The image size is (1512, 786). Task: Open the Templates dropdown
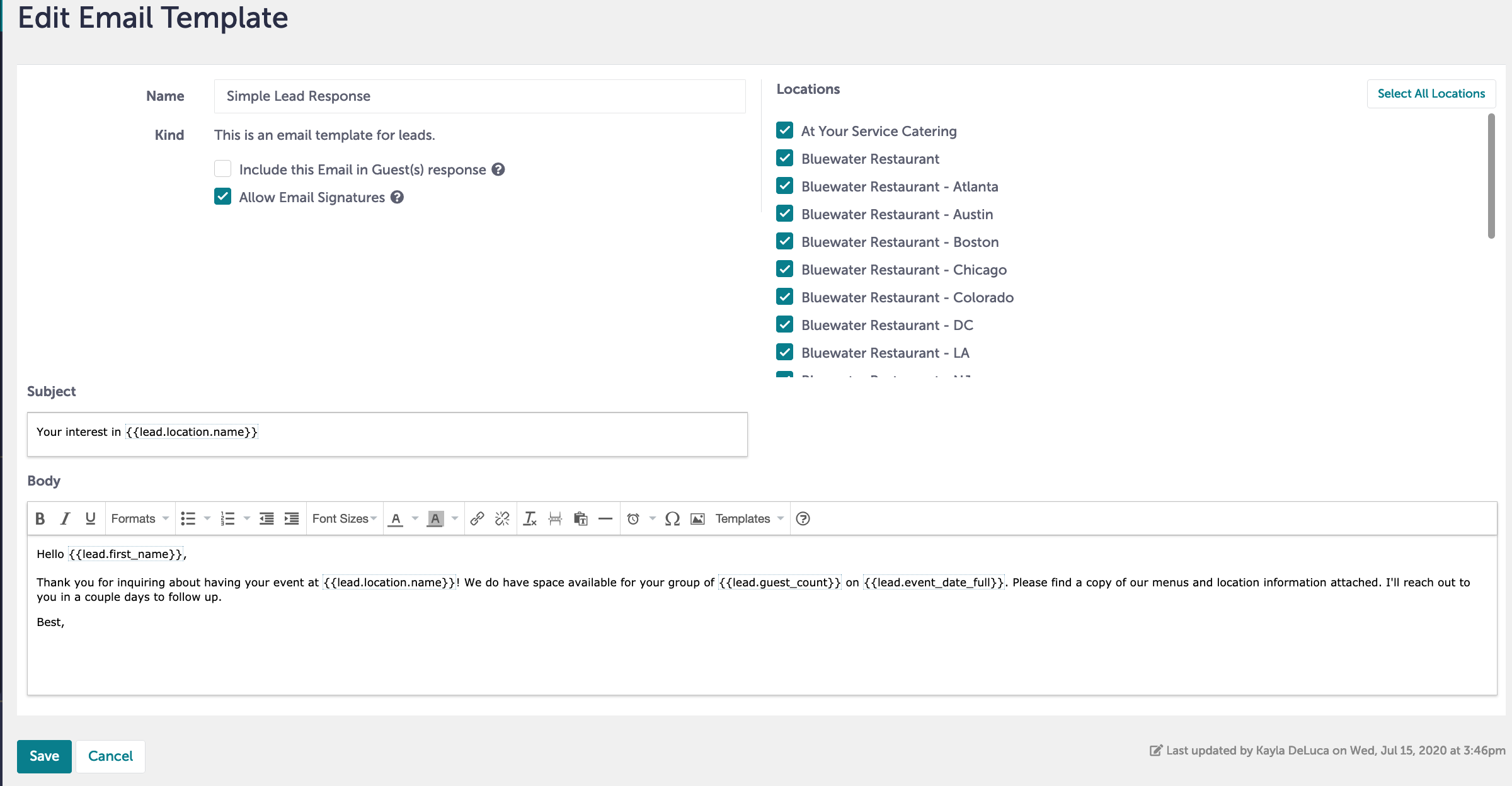[749, 518]
